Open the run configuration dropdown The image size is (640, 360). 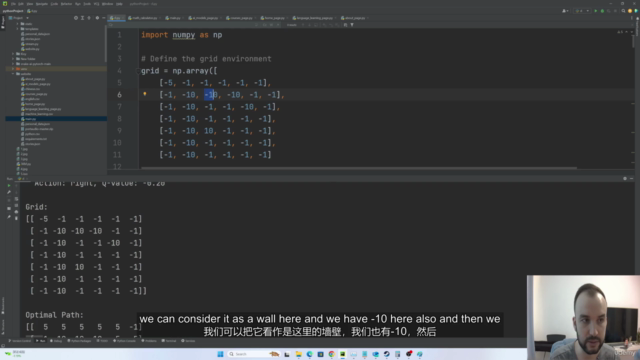click(x=582, y=11)
